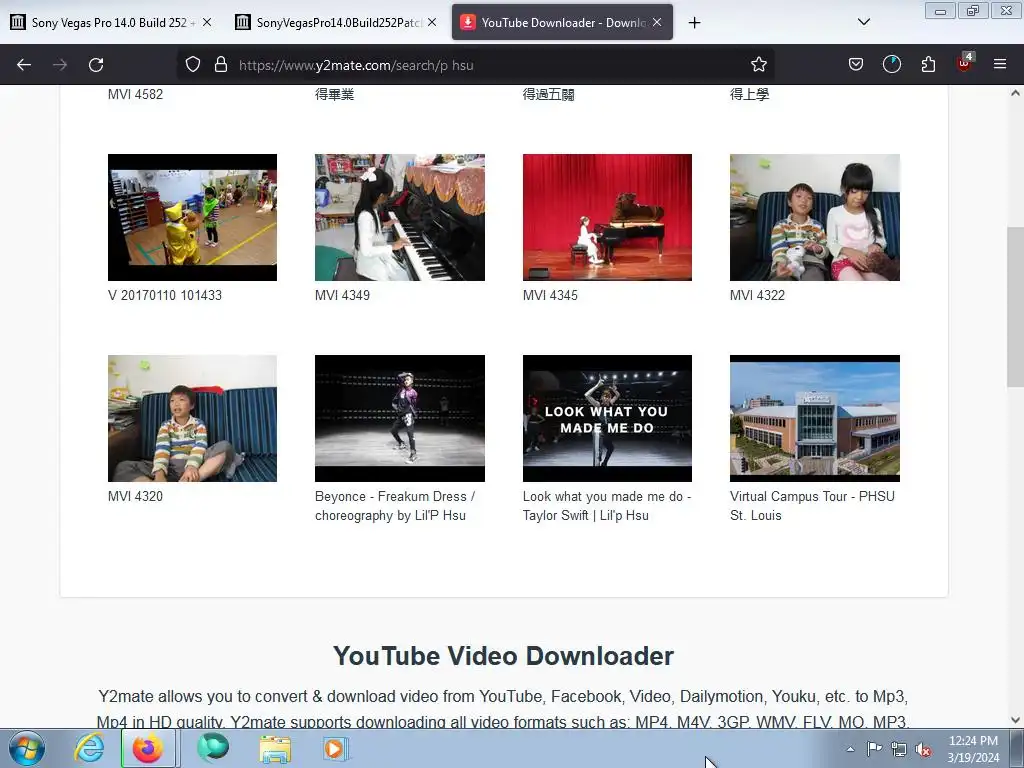This screenshot has width=1024, height=768.
Task: Click the MVI 4349 title text
Action: click(x=342, y=295)
